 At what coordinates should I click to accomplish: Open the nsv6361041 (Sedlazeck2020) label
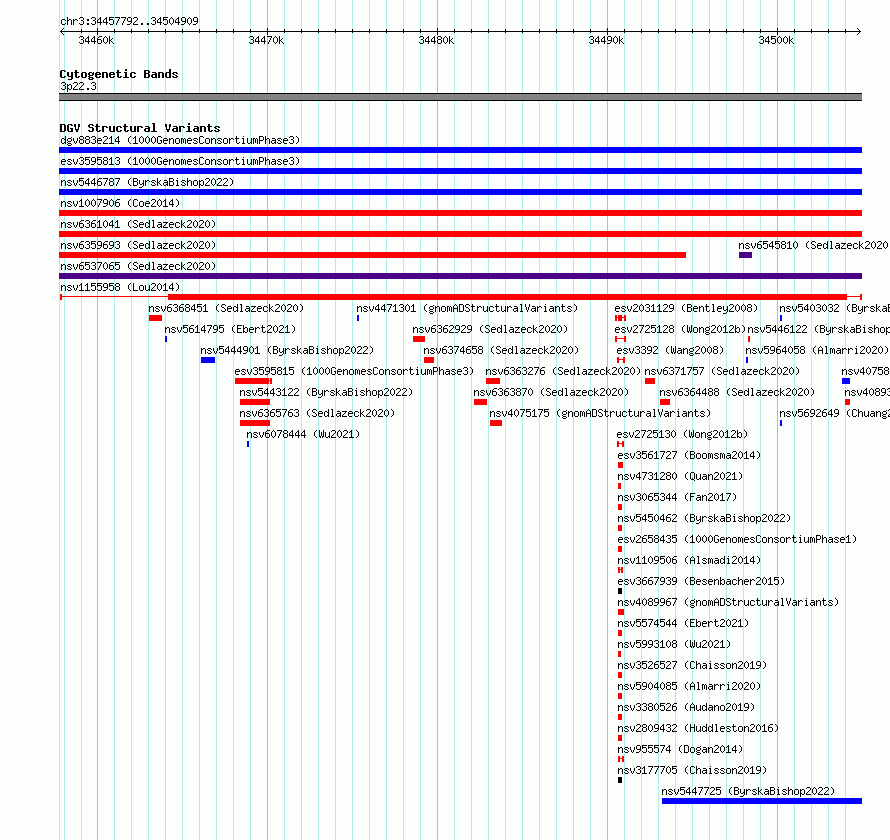(138, 224)
